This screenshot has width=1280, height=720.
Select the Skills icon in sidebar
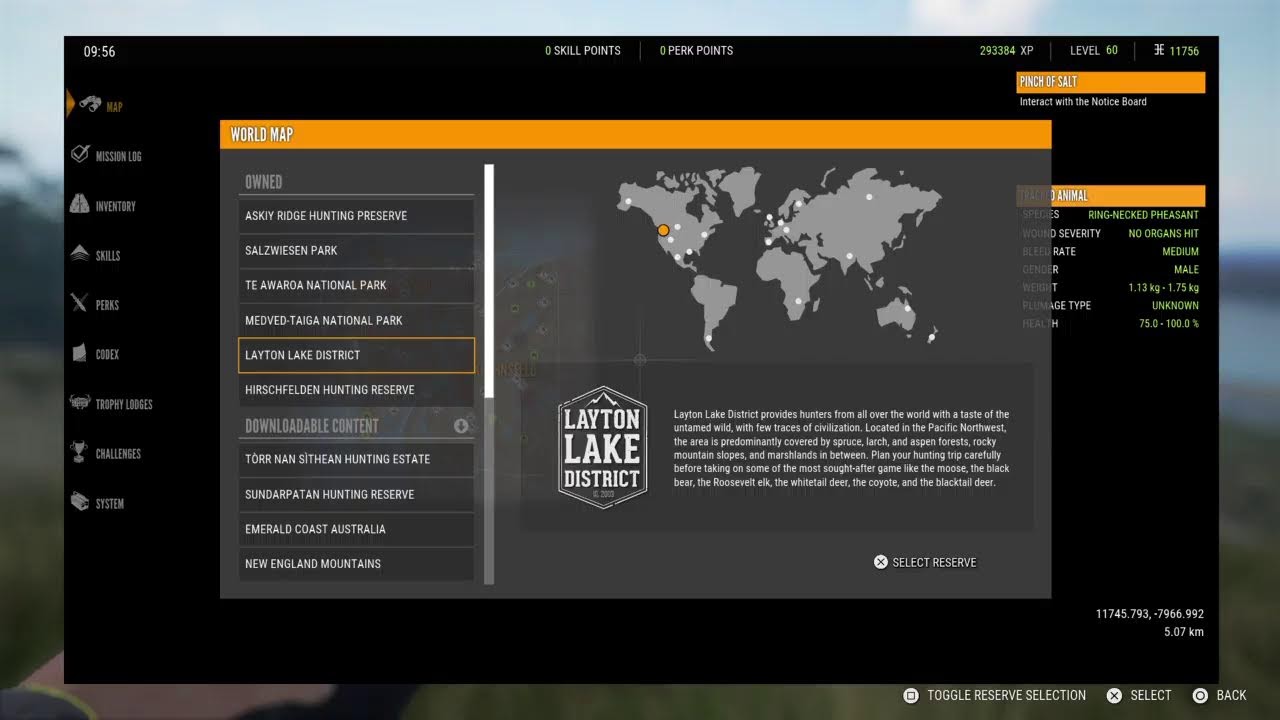pos(80,255)
